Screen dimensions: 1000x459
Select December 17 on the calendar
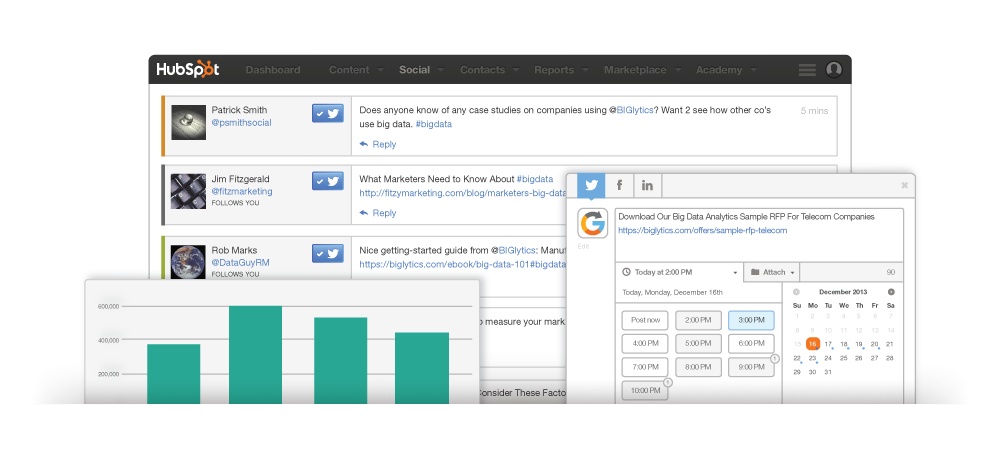828,344
